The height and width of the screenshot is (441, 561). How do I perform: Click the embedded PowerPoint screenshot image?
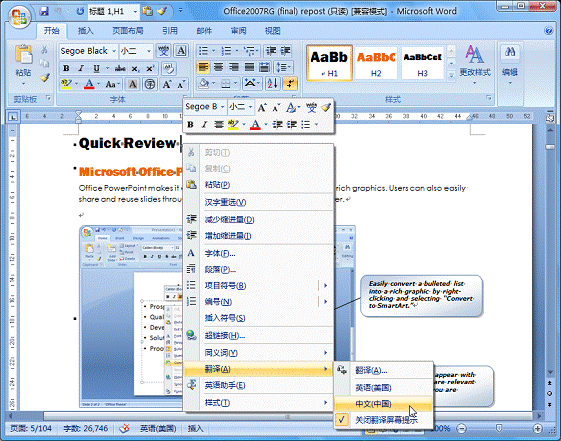point(131,317)
